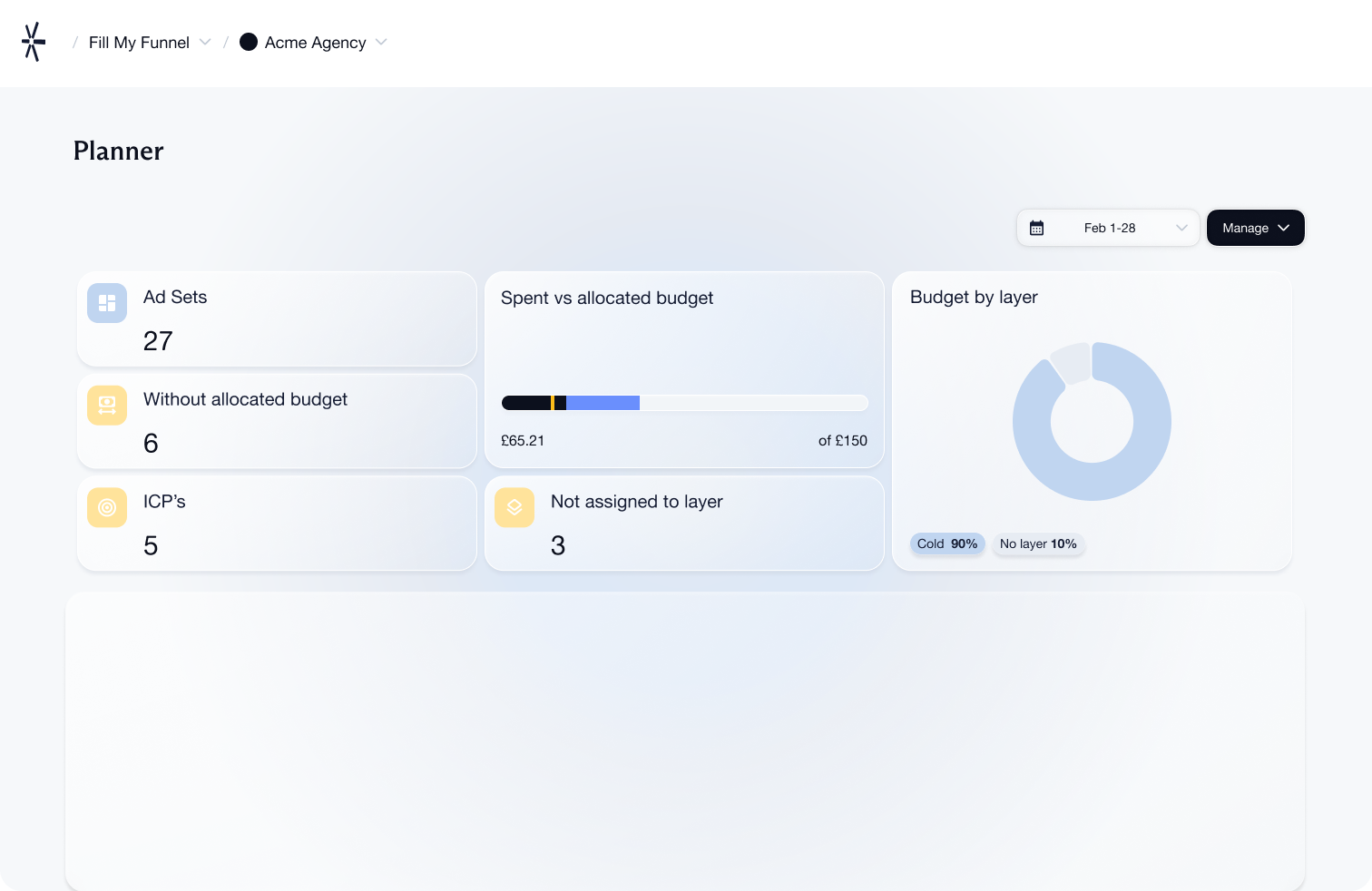Click the Without allocated budget count 6
This screenshot has height=891, width=1372.
(151, 444)
